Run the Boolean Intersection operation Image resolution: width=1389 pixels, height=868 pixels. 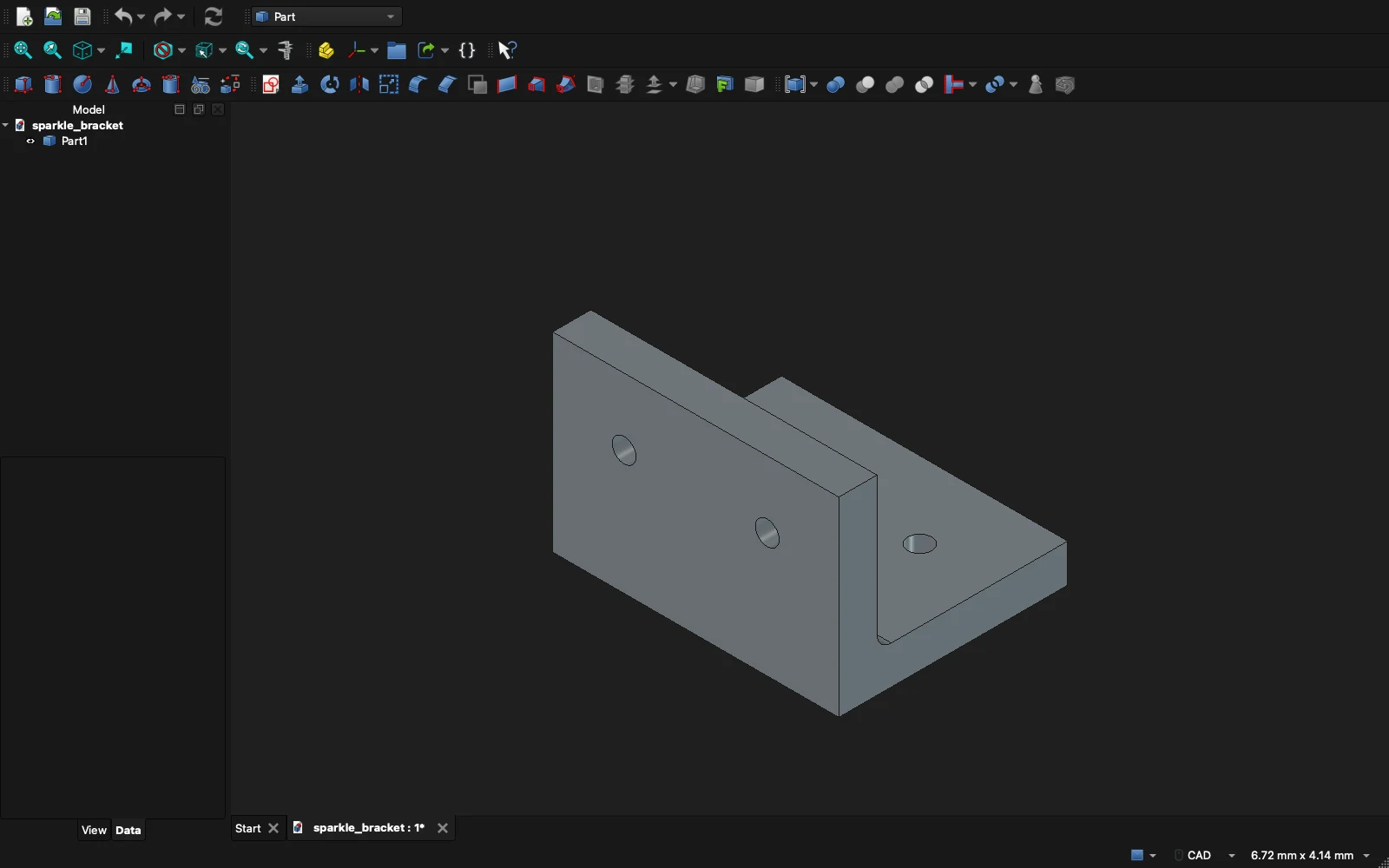(x=925, y=84)
